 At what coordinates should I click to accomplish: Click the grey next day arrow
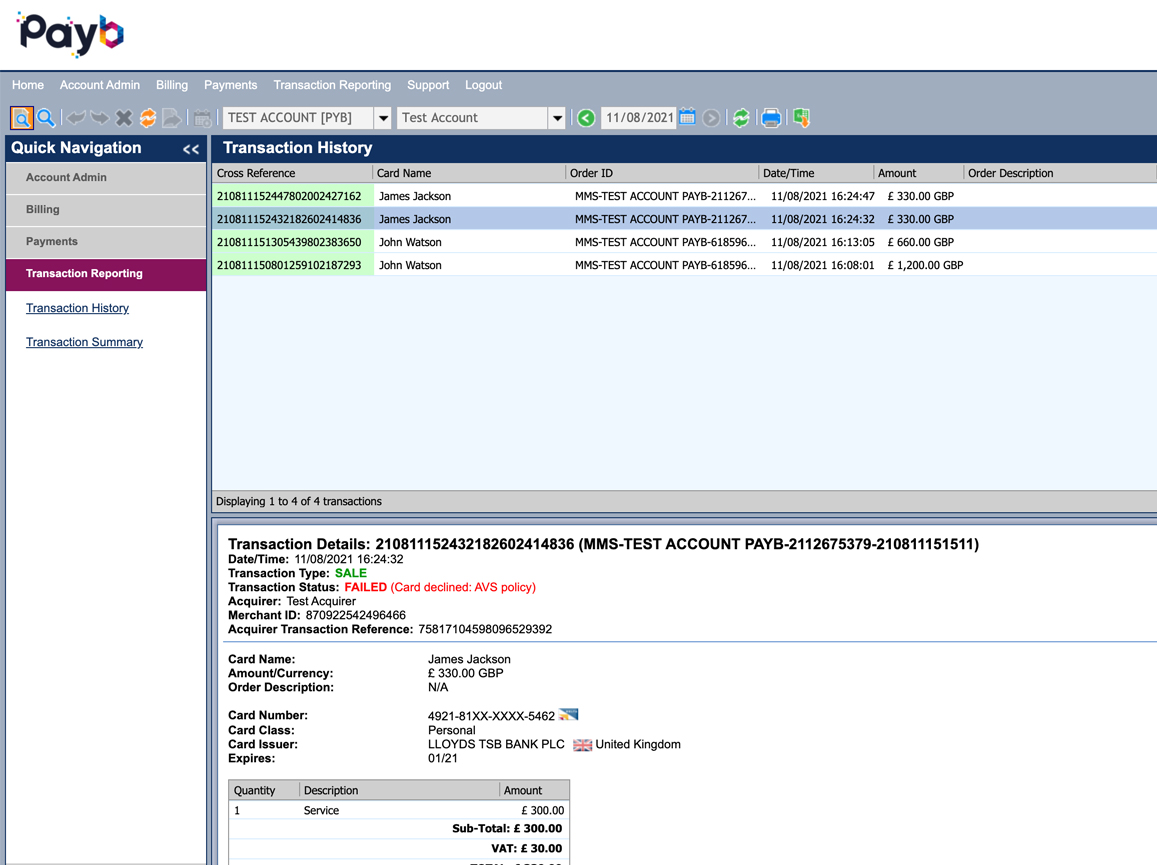point(711,118)
